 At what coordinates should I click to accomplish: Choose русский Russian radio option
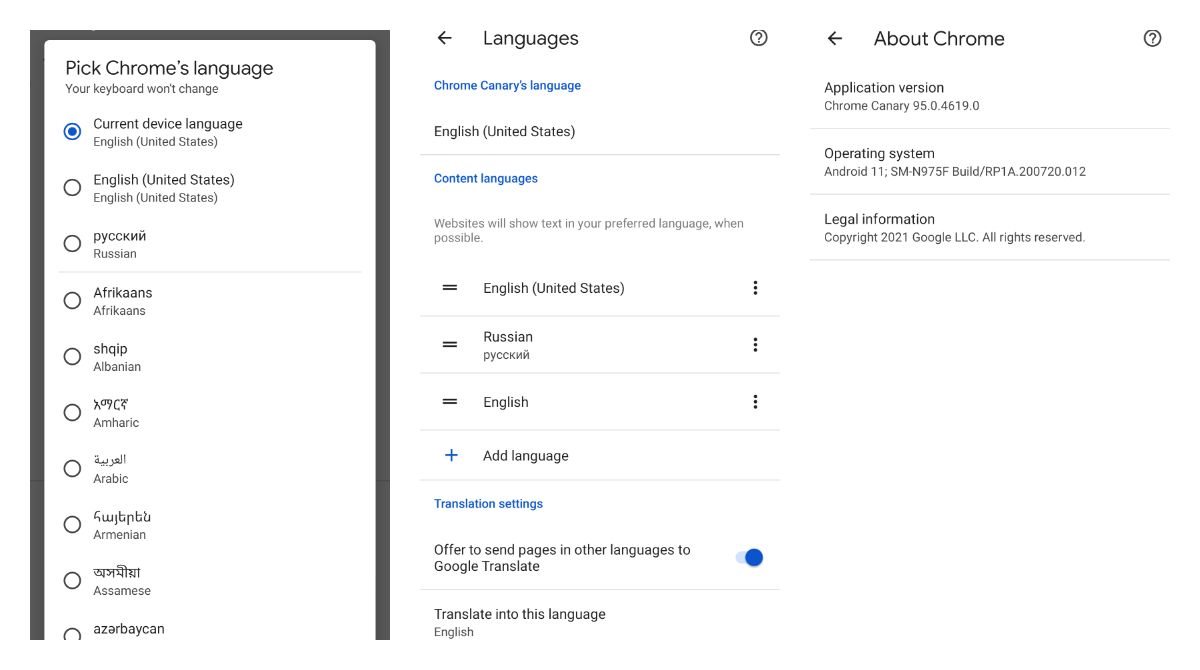pos(72,244)
